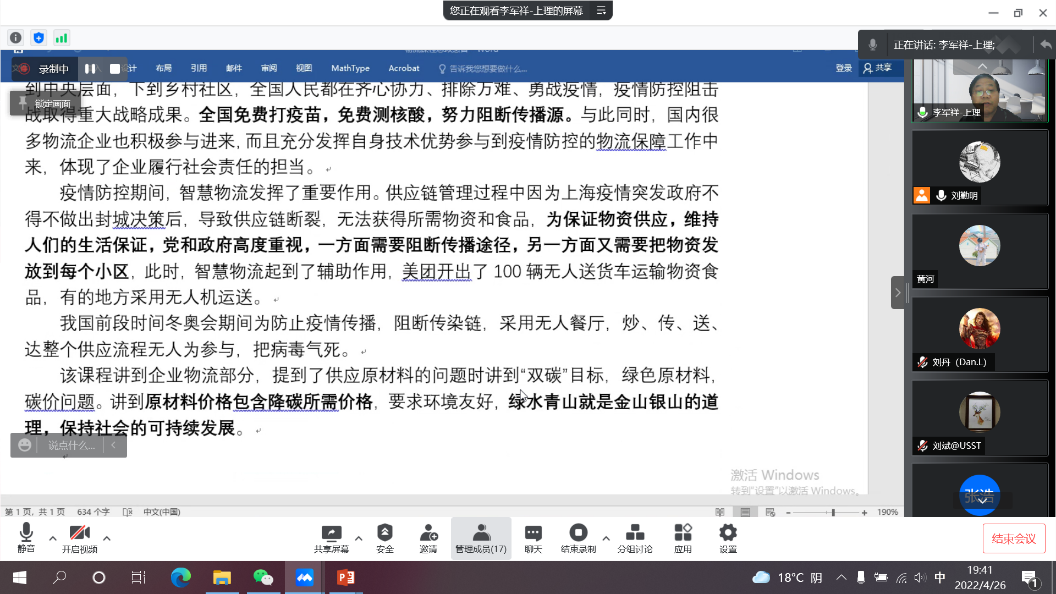Open 管理成员(17) member management

click(481, 538)
